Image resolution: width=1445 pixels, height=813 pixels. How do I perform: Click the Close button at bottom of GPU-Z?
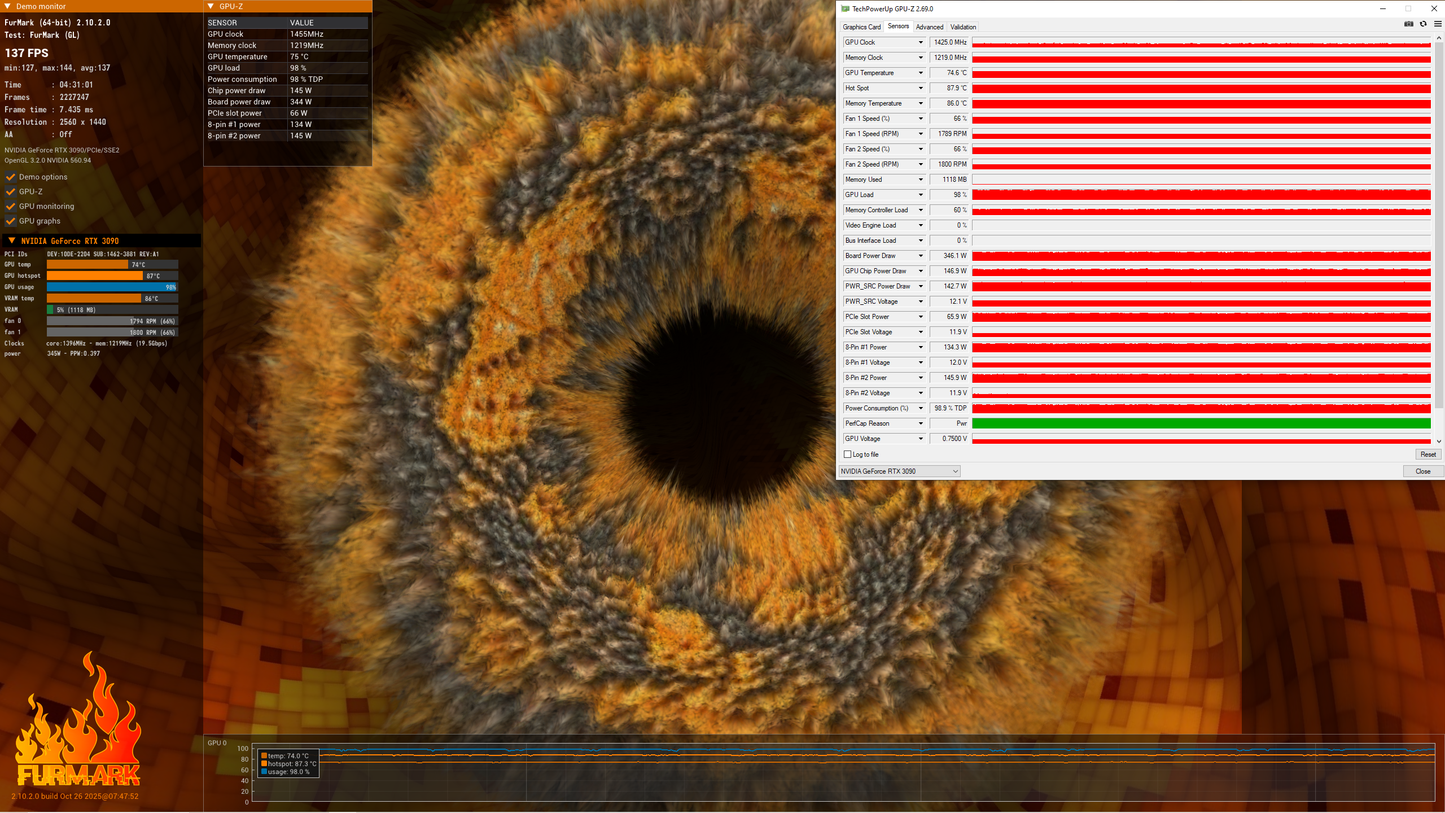click(1423, 471)
